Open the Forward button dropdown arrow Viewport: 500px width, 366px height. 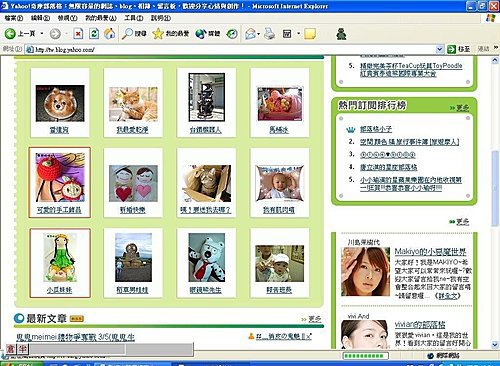(x=66, y=34)
